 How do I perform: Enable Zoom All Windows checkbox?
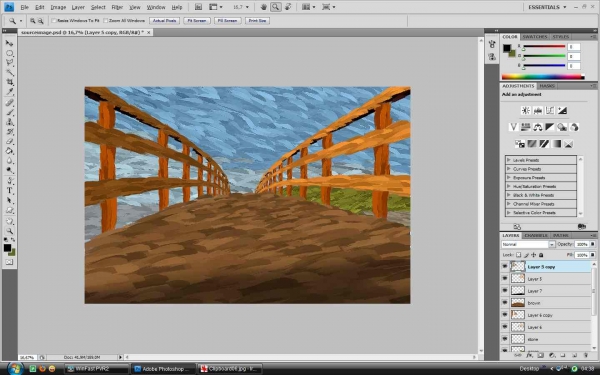pyautogui.click(x=106, y=21)
